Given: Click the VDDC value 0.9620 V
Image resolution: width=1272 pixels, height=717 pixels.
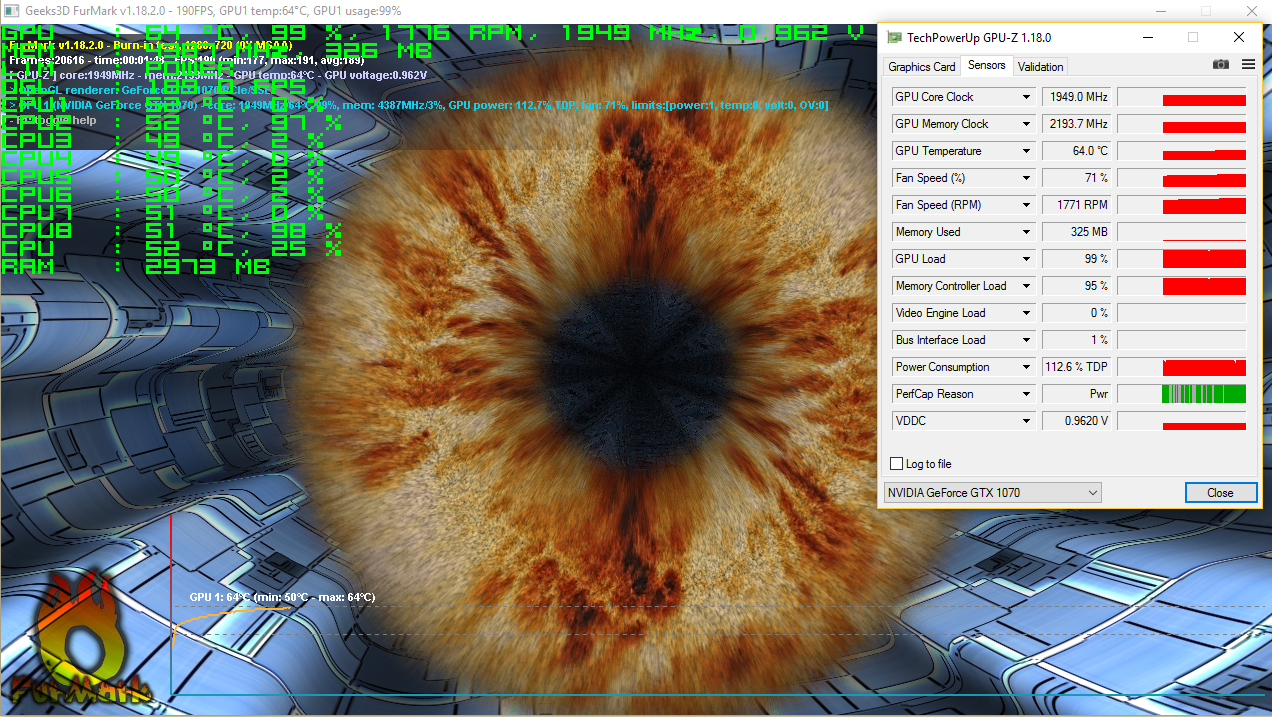Looking at the screenshot, I should click(1077, 421).
